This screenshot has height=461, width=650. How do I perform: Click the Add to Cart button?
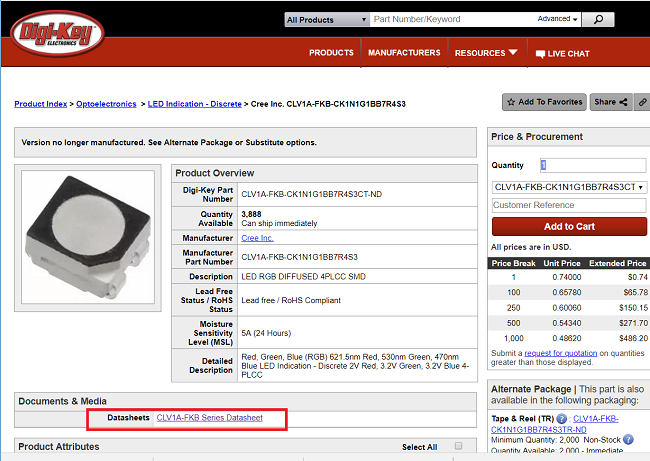tap(569, 226)
